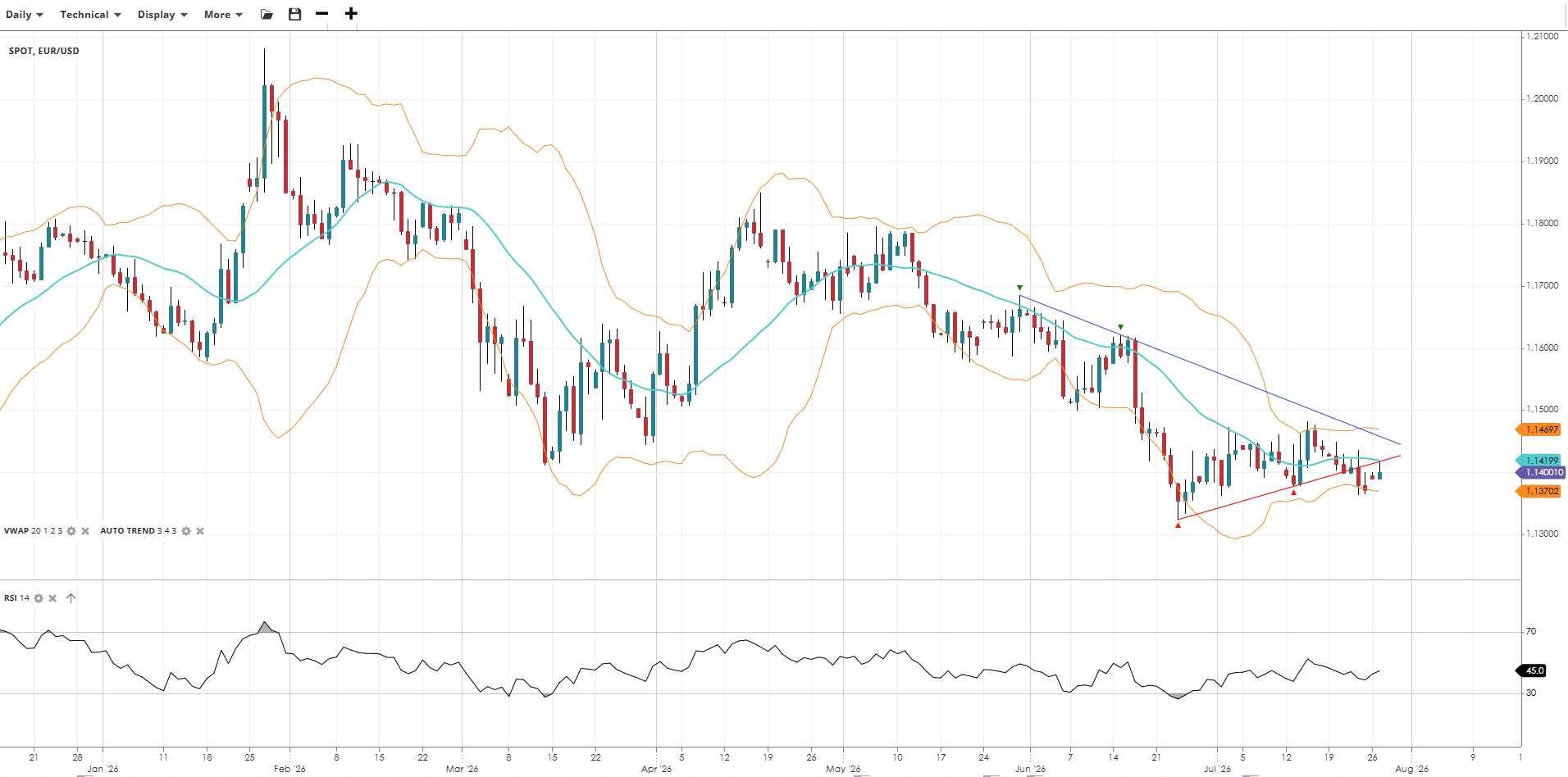Click the green down marker above the mid-June candle
The height and width of the screenshot is (777, 1568).
pos(1121,327)
